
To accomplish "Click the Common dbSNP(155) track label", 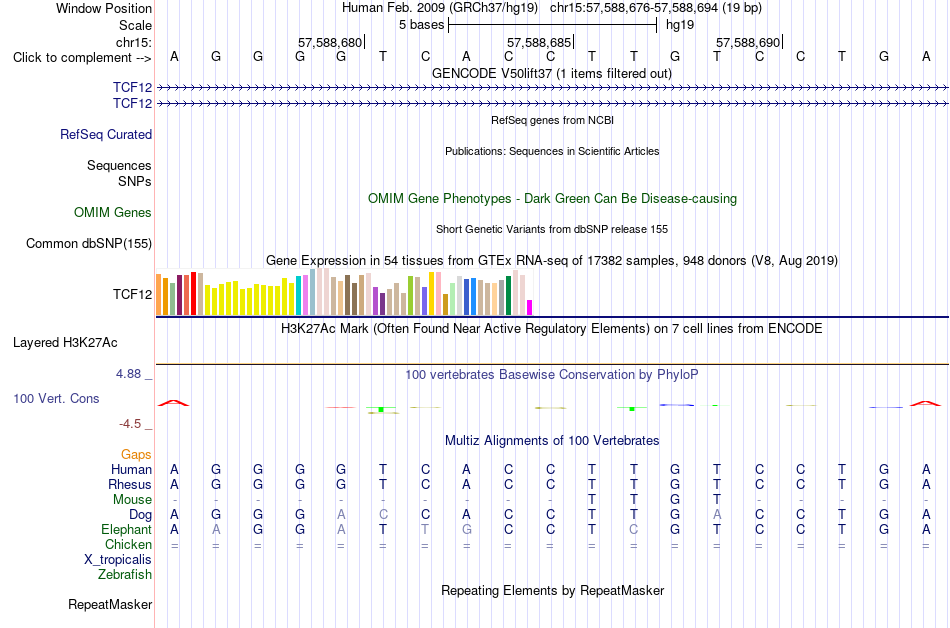I will [88, 243].
